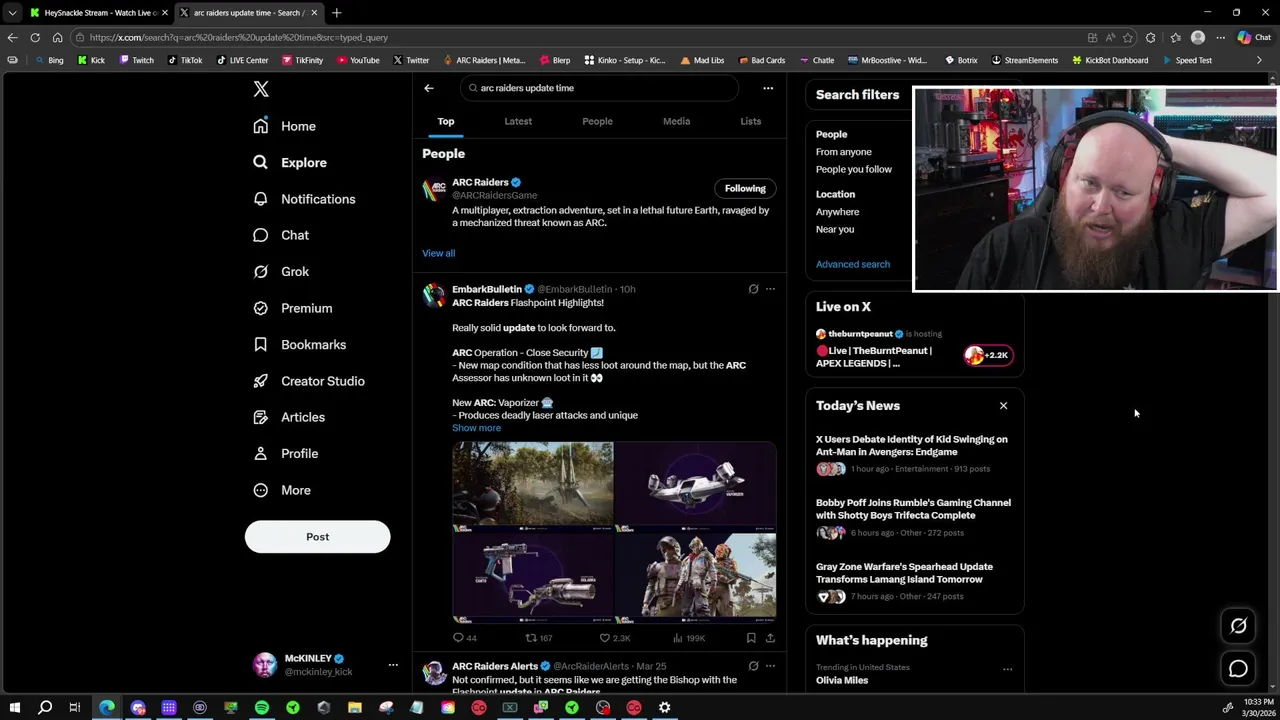Click the search field with arc raiders query

600,88
